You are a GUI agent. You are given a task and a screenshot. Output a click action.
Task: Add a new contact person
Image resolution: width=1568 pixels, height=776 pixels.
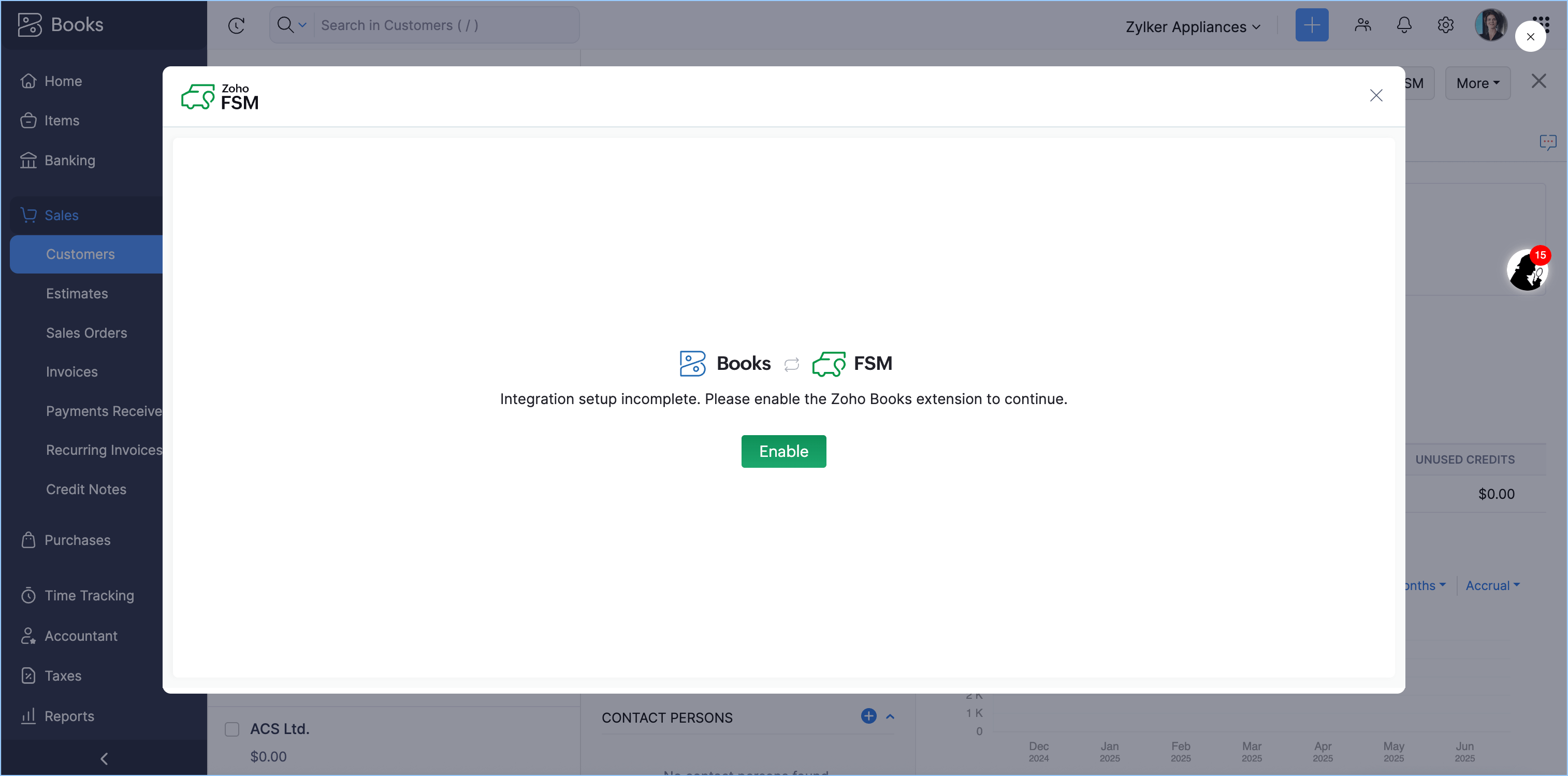868,716
